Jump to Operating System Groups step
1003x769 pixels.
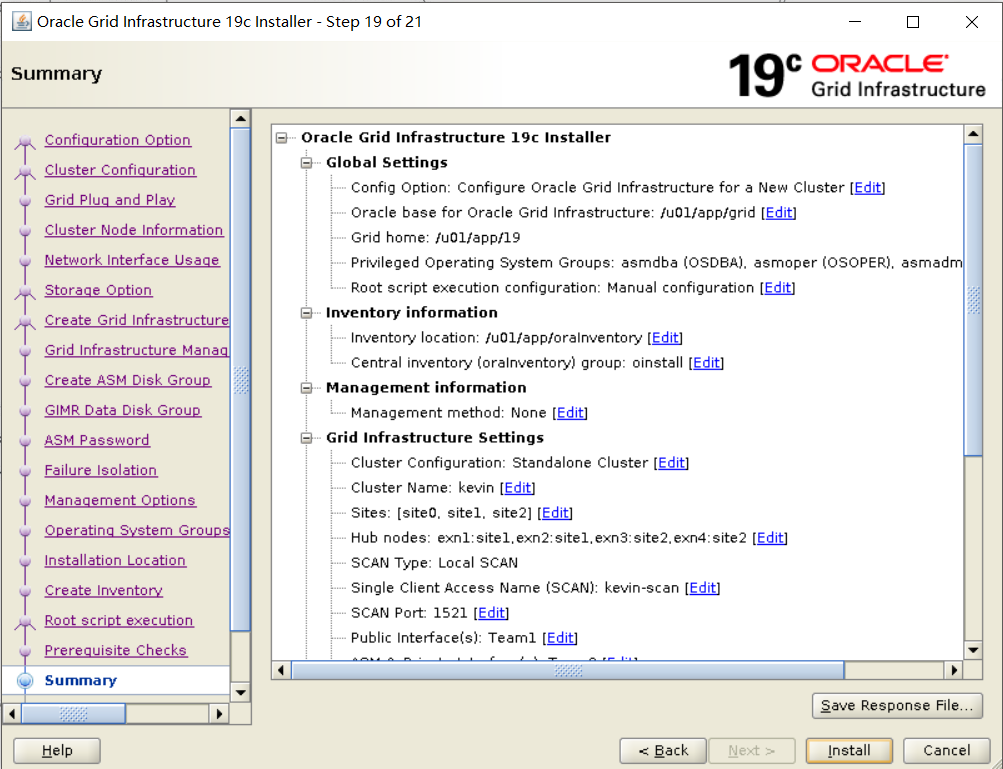(x=137, y=531)
